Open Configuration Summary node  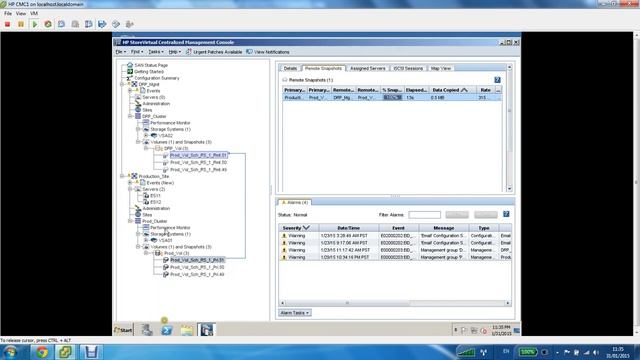coord(157,78)
